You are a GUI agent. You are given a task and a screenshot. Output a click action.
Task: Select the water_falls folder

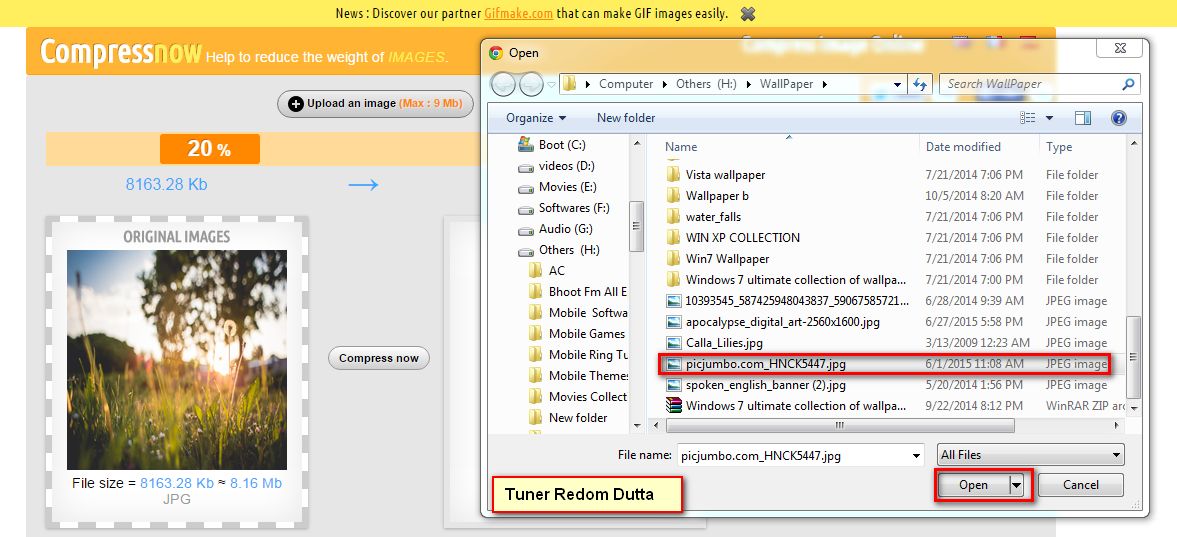tap(703, 217)
